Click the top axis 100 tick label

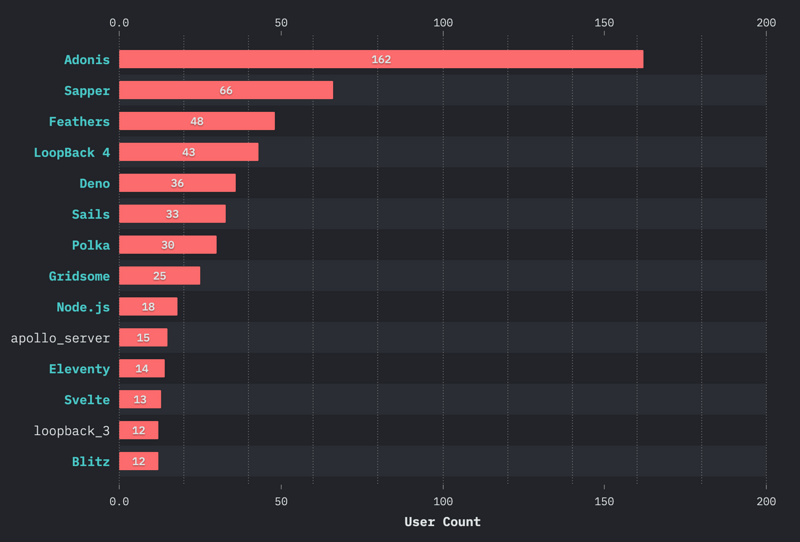[443, 22]
